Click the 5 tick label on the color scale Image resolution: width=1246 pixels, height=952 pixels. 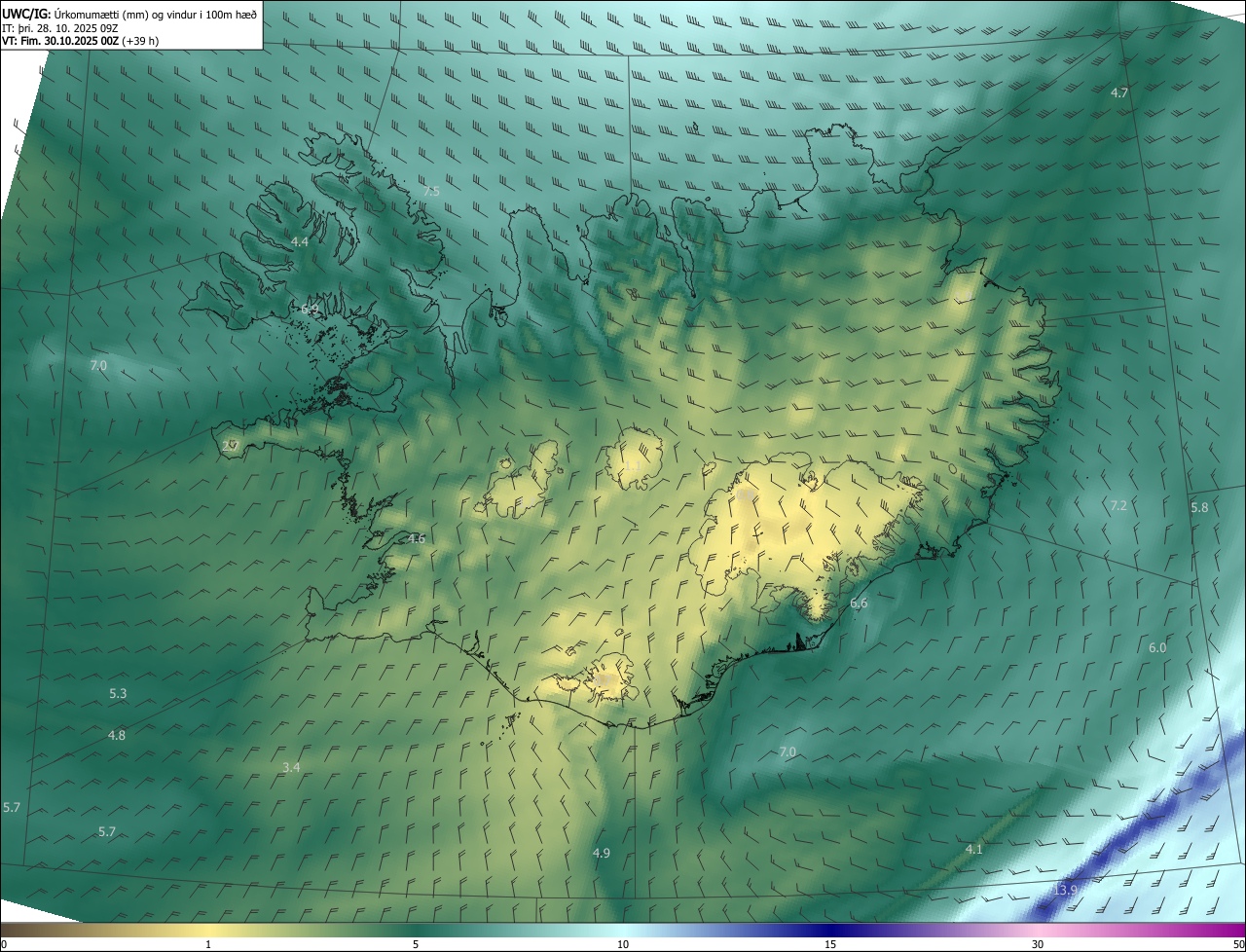point(416,944)
